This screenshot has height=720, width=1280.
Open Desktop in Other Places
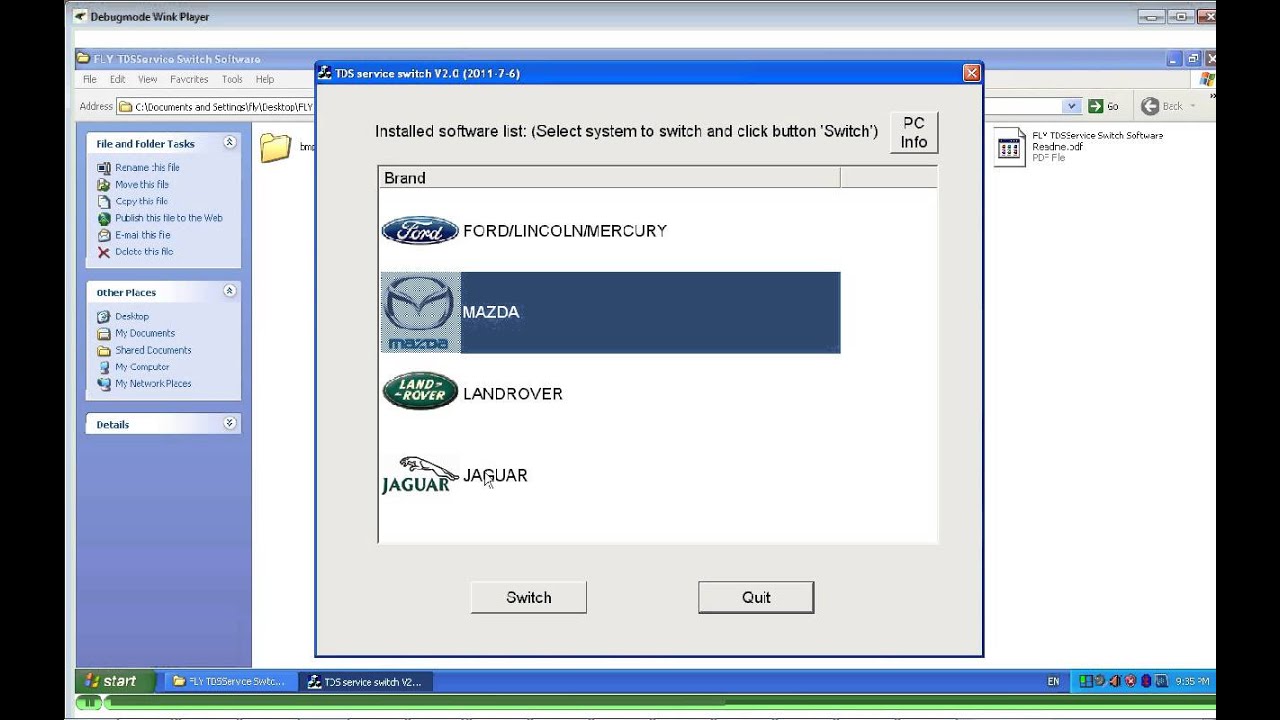(132, 317)
